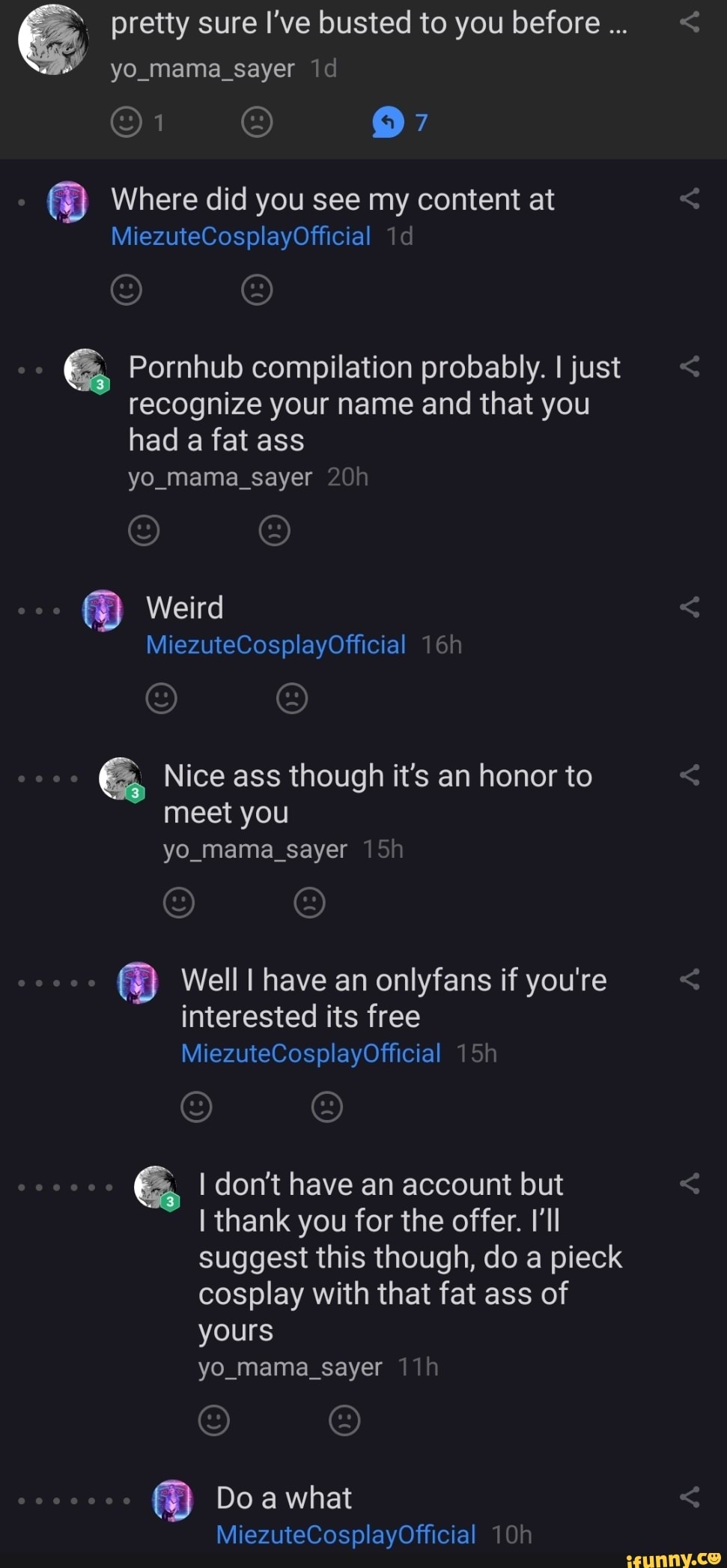
Task: Click yo_mama_sayer avatar on the top comment
Action: pyautogui.click(x=52, y=40)
